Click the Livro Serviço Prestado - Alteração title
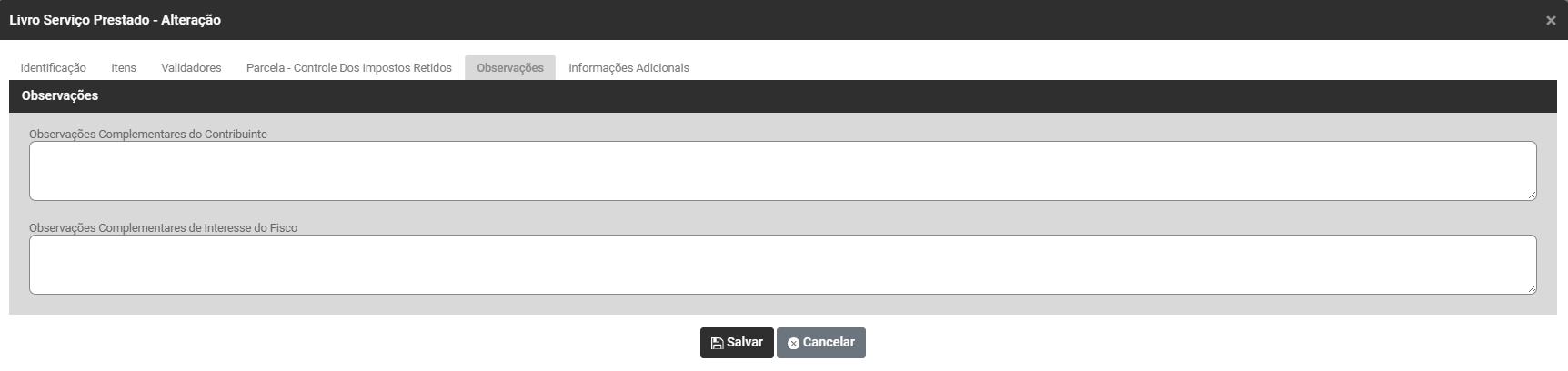Image resolution: width=1568 pixels, height=371 pixels. [x=116, y=20]
